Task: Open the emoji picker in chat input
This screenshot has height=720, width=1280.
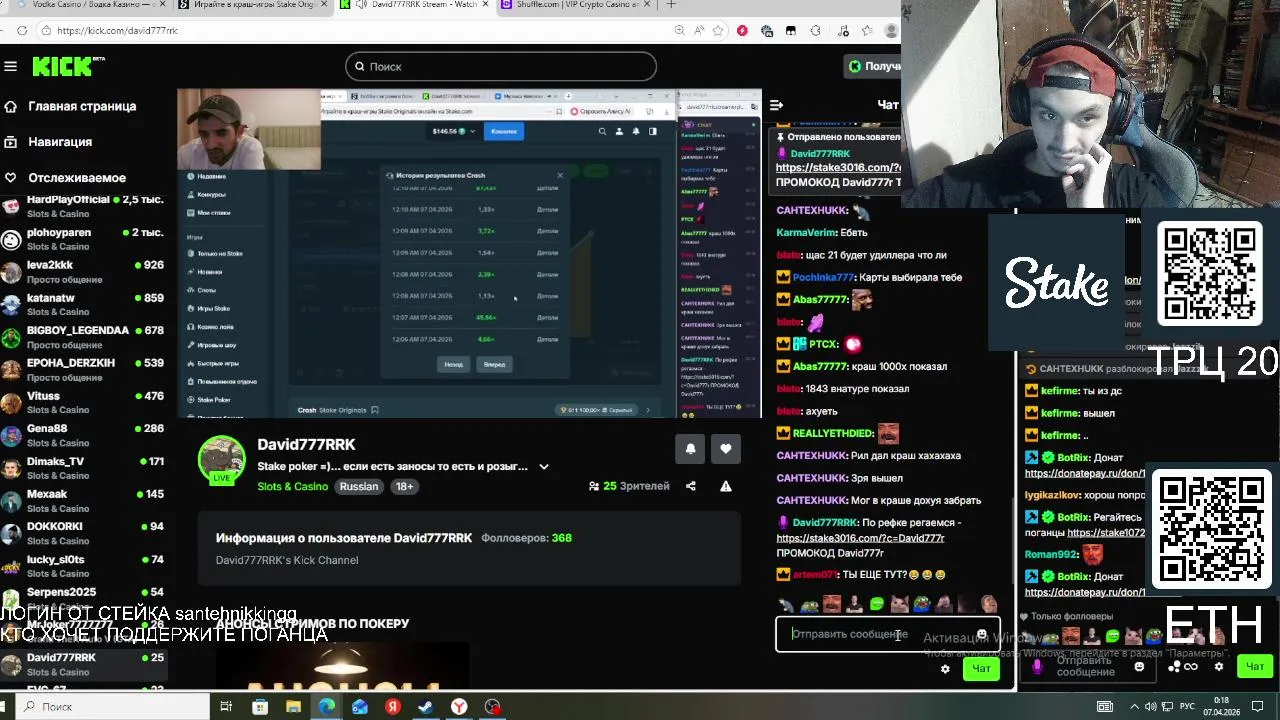Action: point(981,634)
